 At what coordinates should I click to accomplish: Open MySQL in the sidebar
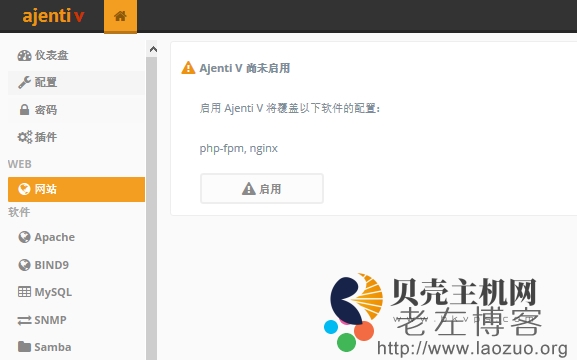coord(76,292)
